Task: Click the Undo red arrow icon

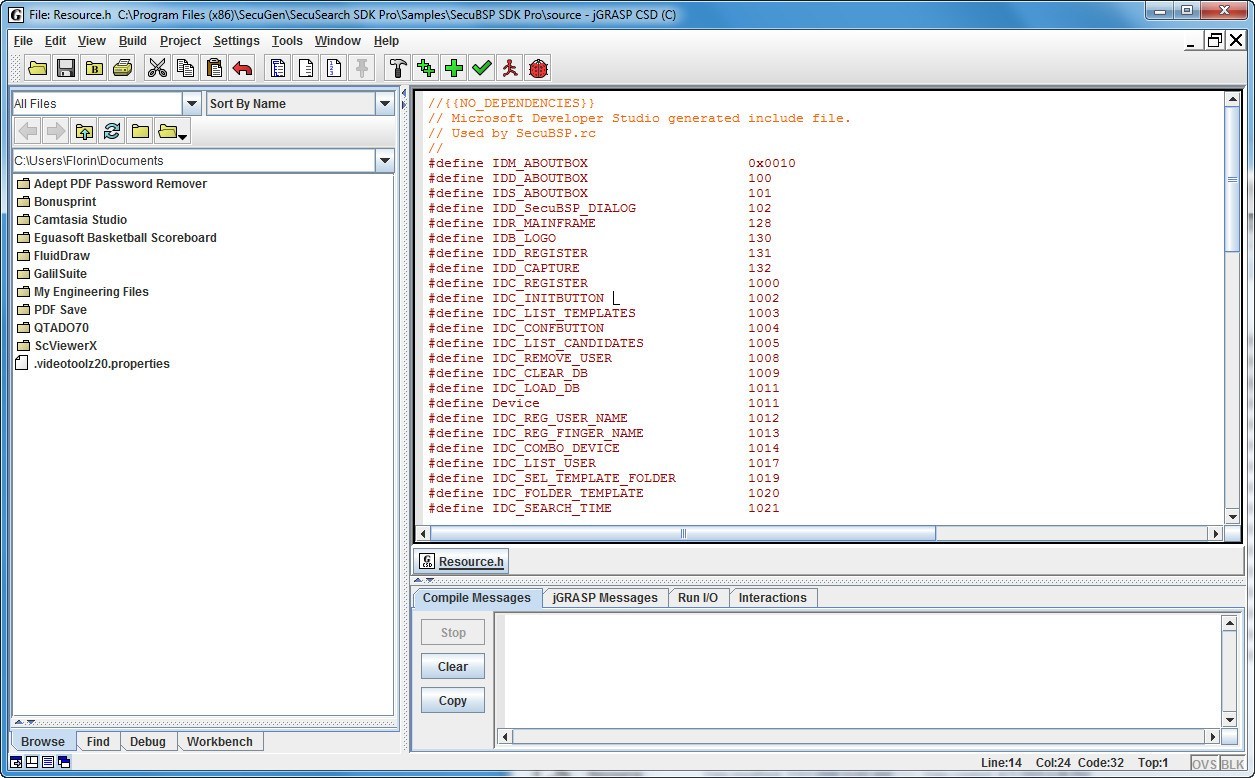Action: click(x=243, y=67)
